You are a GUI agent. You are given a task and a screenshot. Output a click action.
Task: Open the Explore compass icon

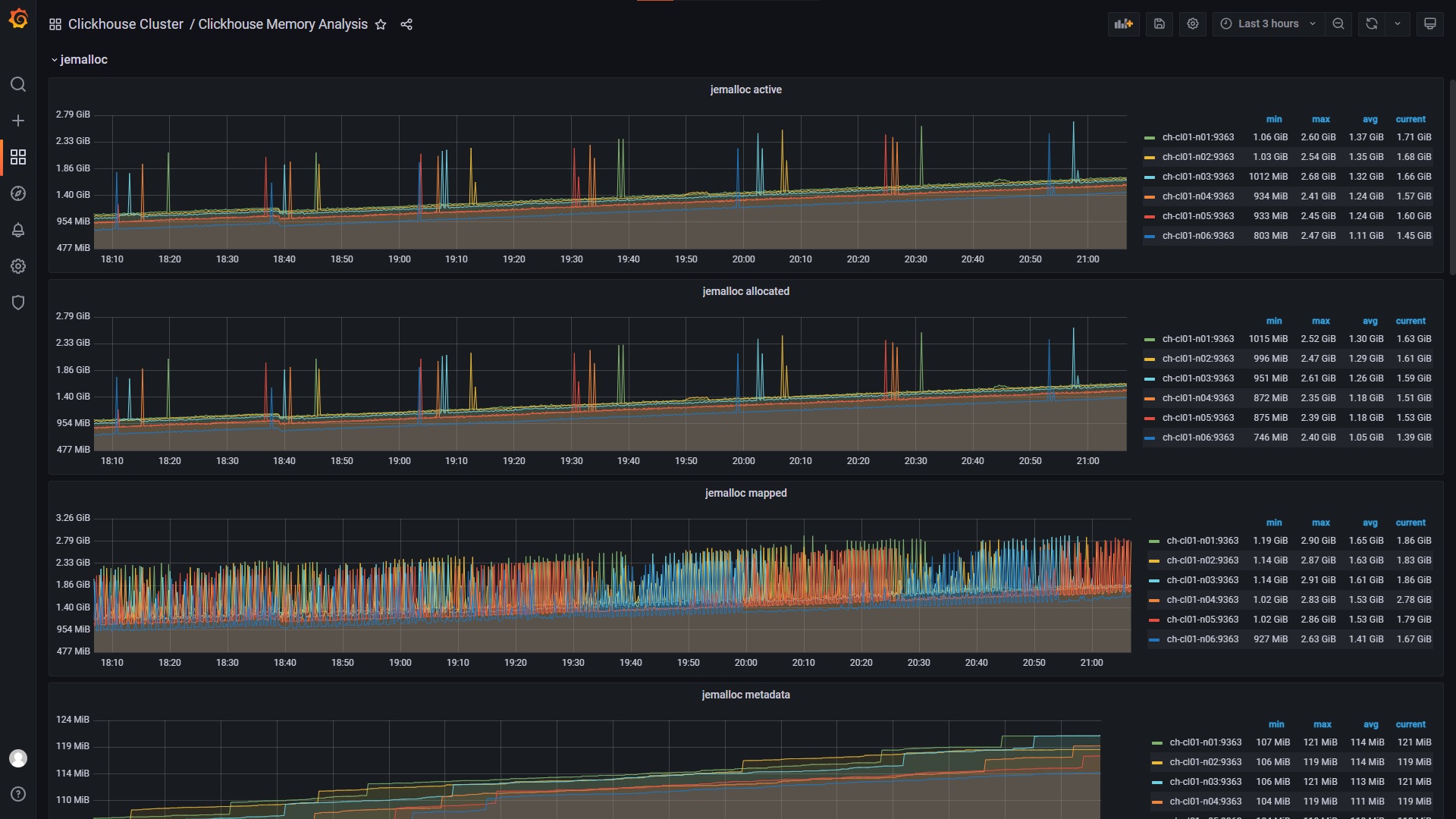[18, 193]
